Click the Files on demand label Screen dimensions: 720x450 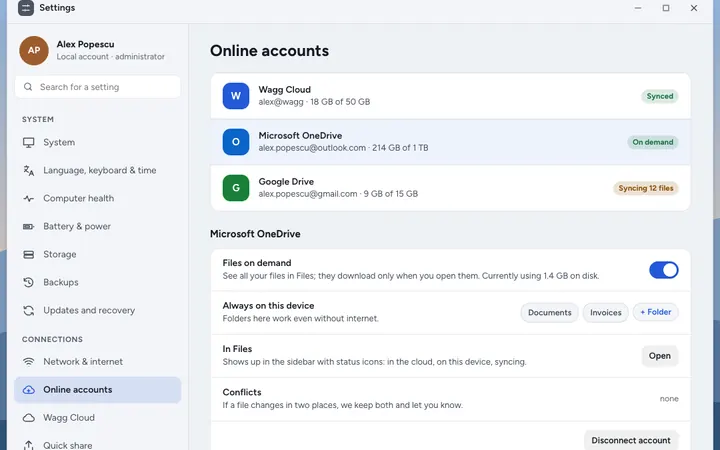[x=257, y=263]
